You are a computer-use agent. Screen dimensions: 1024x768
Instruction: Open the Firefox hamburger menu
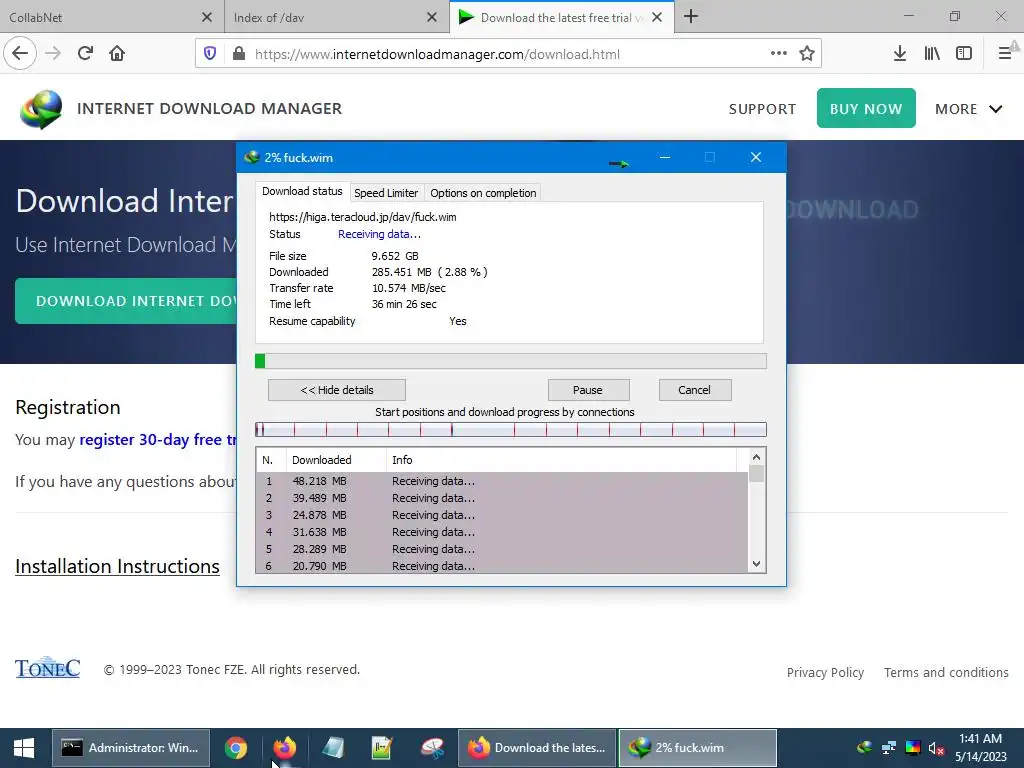coord(1005,54)
